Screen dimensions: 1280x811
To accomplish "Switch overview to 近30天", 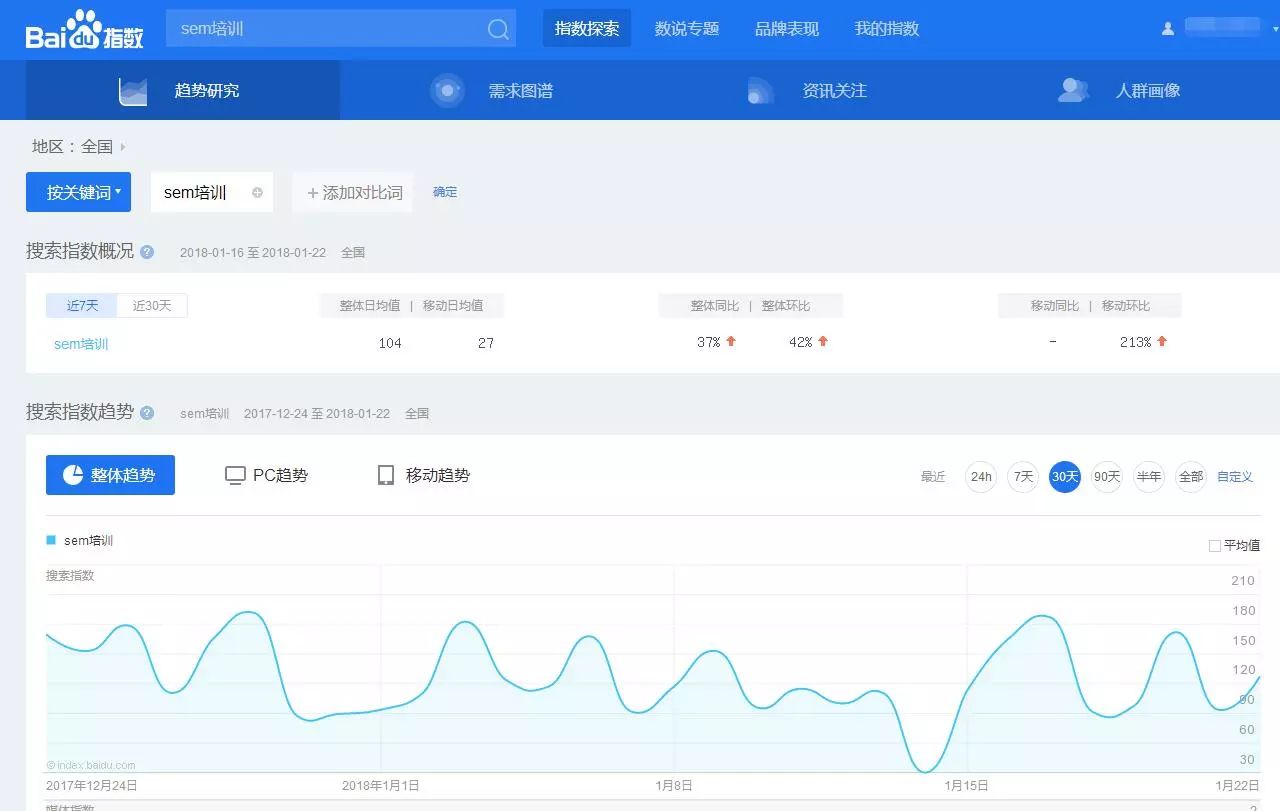I will point(152,306).
